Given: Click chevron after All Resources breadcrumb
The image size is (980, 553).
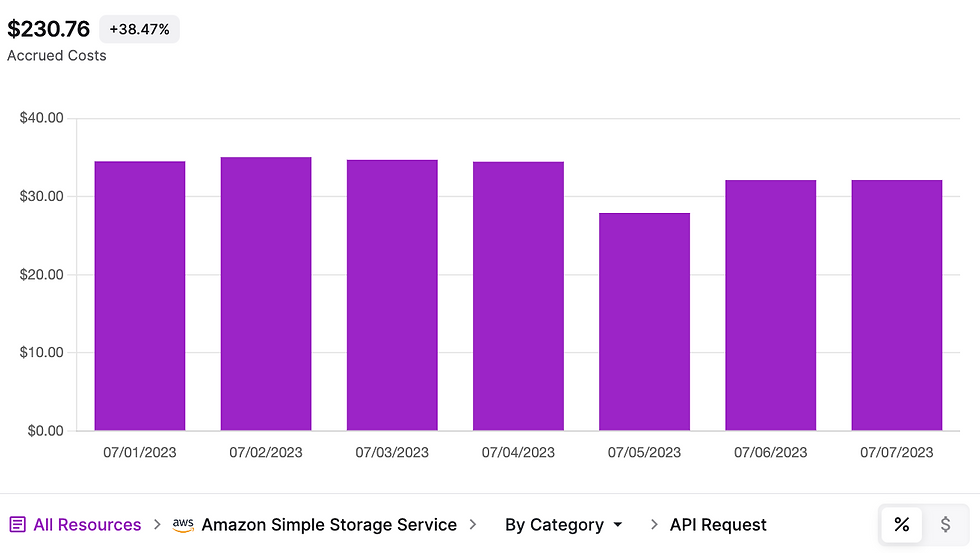Looking at the screenshot, I should click(x=158, y=524).
